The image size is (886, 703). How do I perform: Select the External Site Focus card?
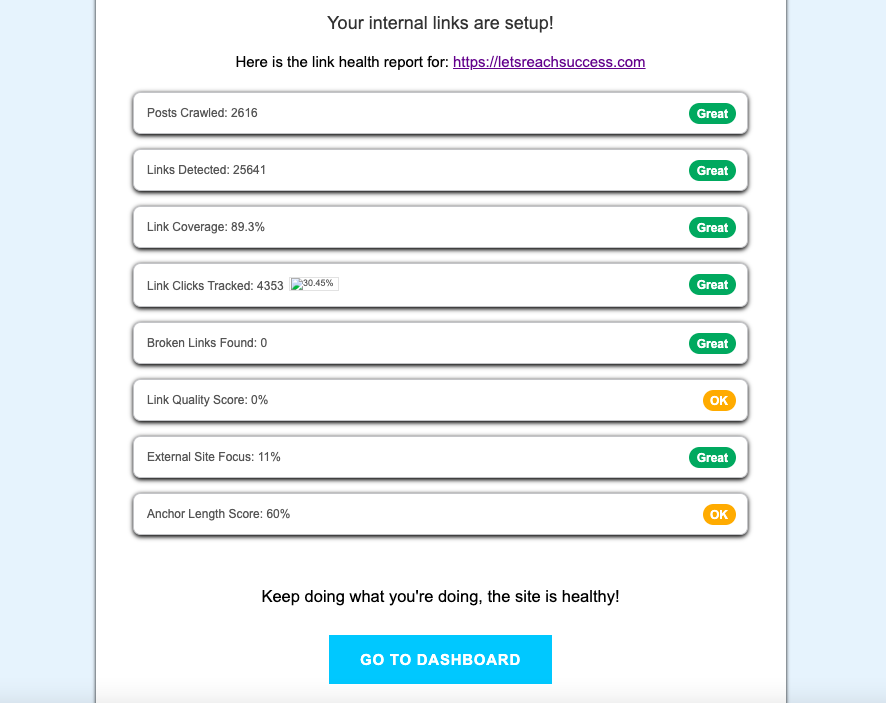(400, 457)
